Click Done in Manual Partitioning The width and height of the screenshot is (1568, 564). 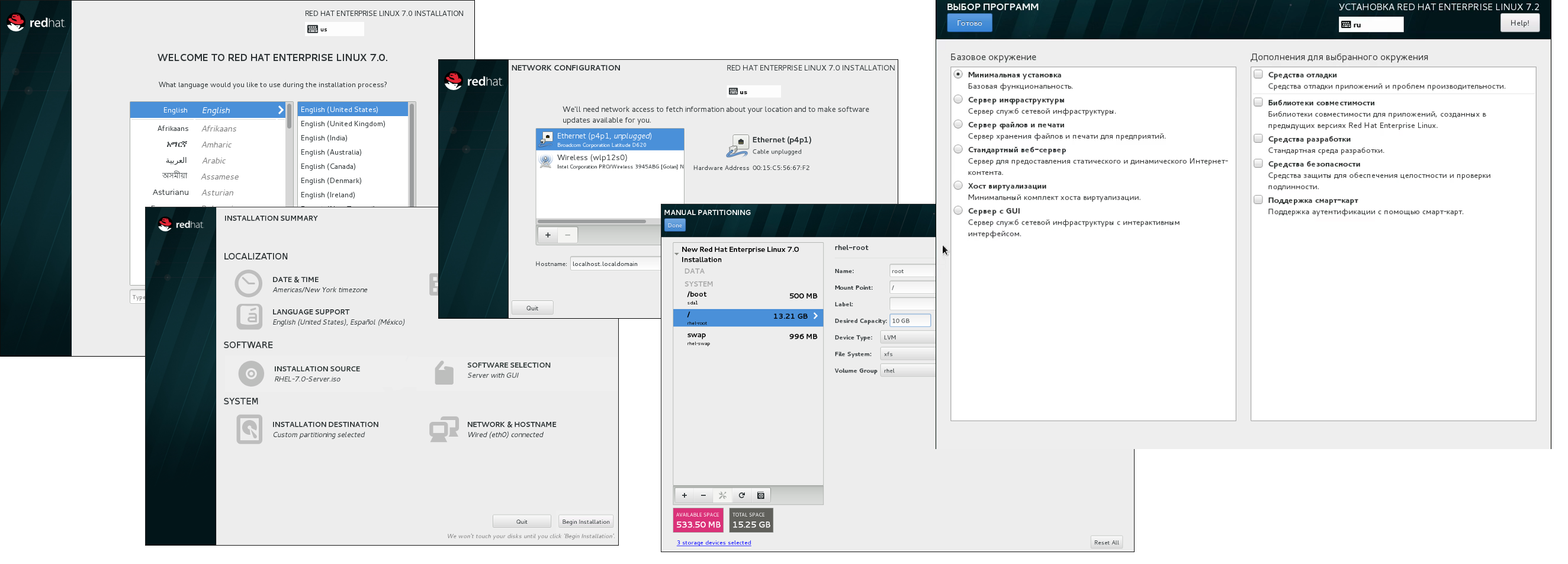(x=674, y=225)
